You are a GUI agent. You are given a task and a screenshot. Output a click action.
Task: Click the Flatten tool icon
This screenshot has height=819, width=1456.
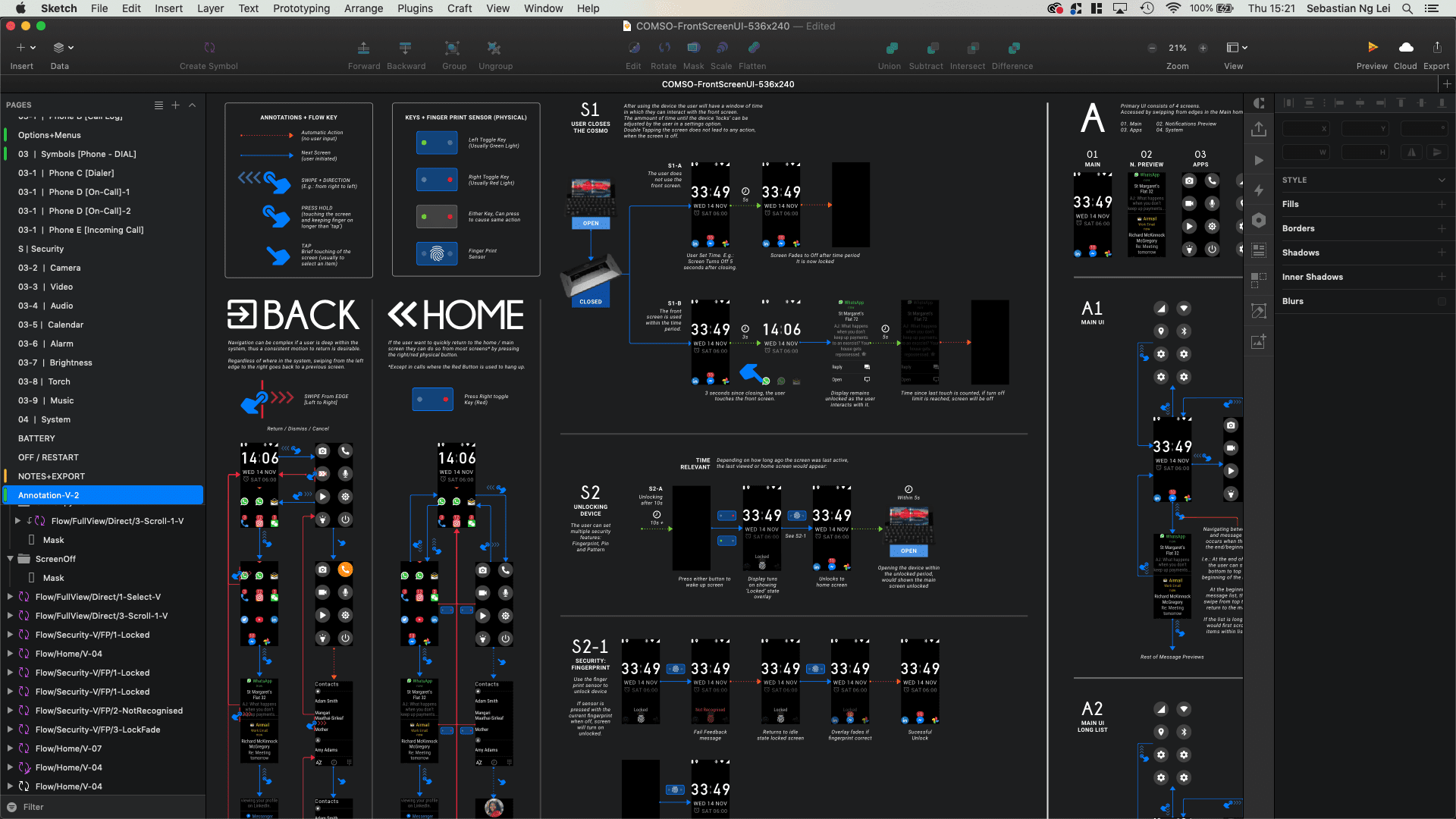click(753, 48)
